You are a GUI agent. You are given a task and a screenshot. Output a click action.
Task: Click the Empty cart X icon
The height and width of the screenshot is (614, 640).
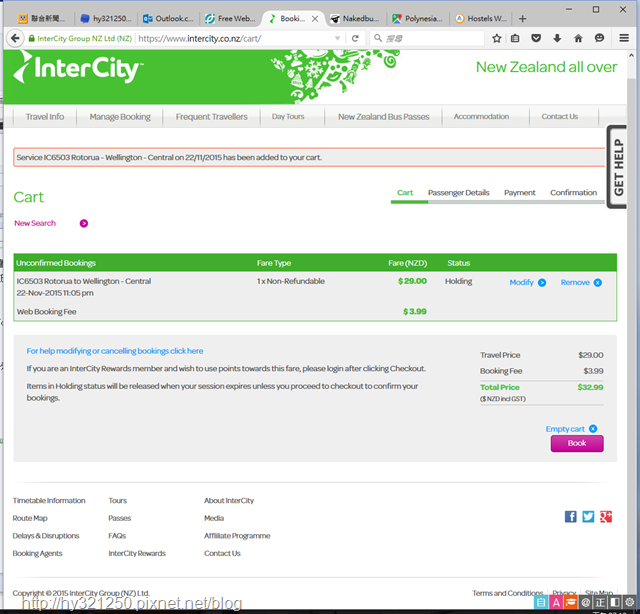coord(593,429)
